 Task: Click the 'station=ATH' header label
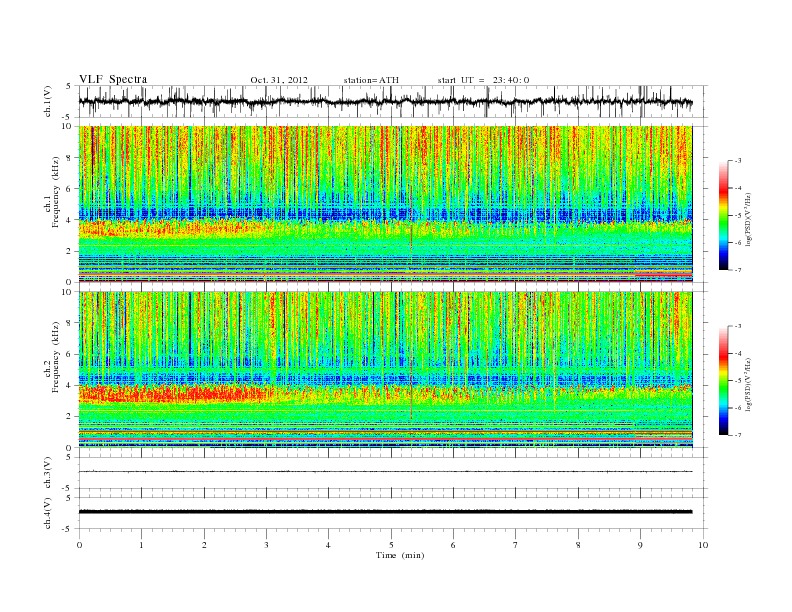click(x=371, y=80)
